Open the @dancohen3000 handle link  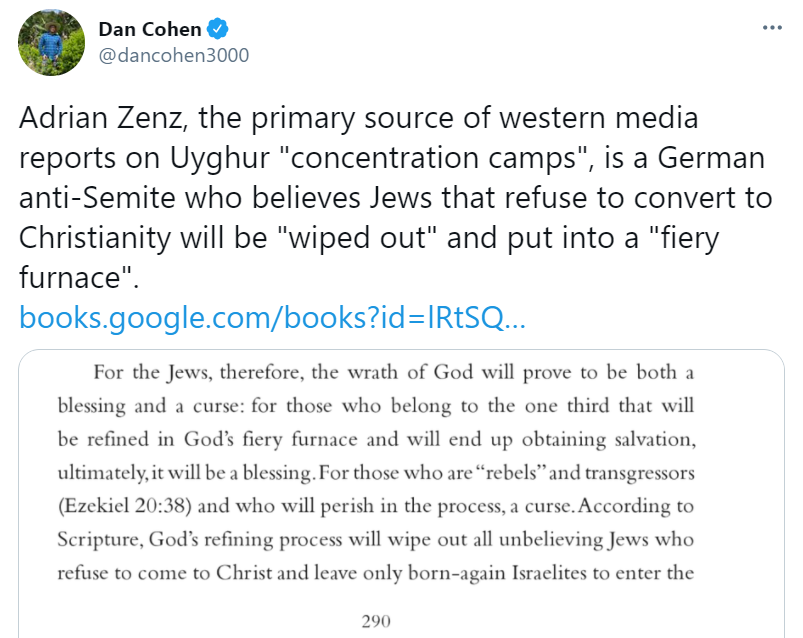coord(173,55)
